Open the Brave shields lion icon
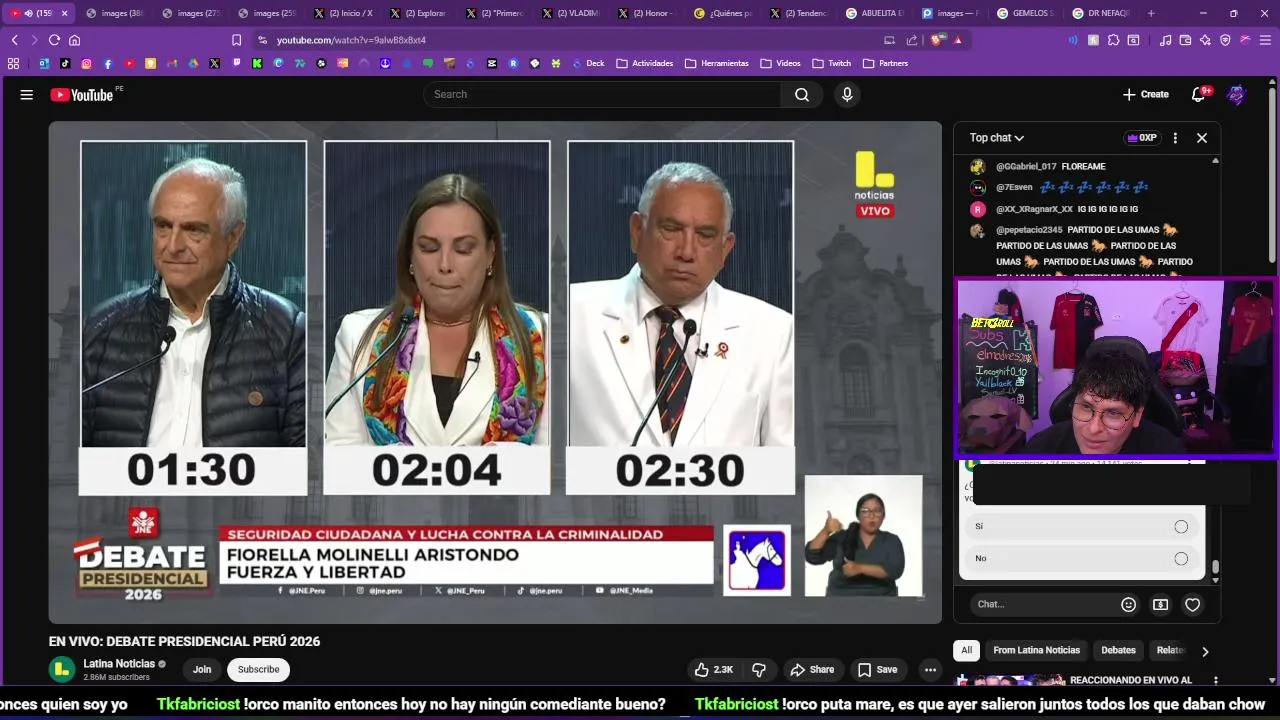The image size is (1280, 720). pos(937,40)
